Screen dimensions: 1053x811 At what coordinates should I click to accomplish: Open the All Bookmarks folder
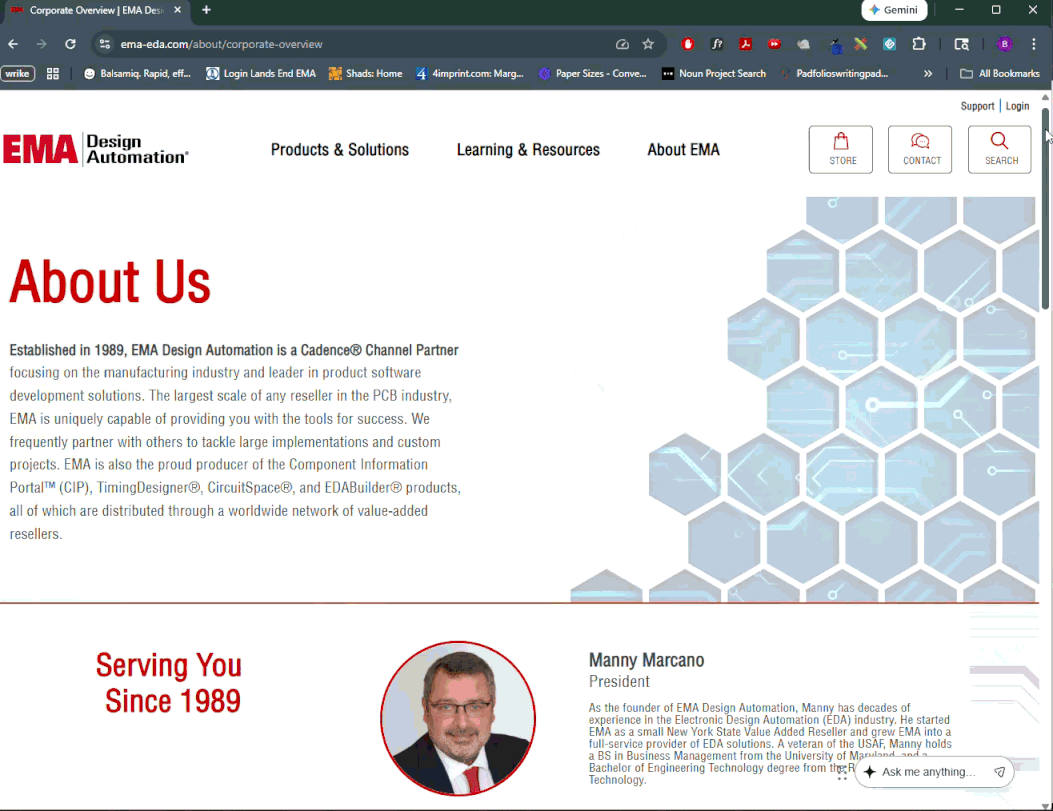[x=999, y=74]
